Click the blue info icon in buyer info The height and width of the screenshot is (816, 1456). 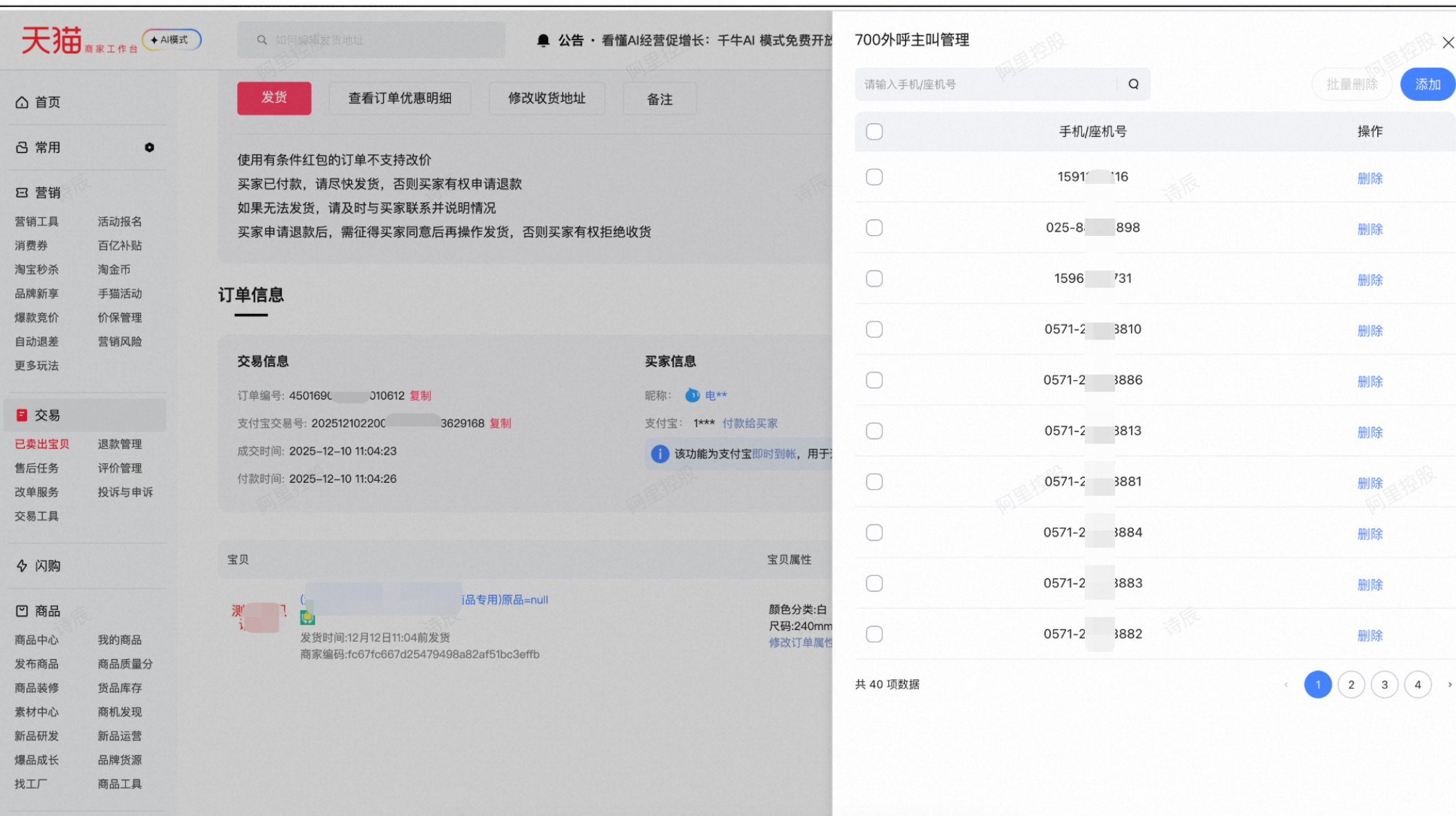(x=660, y=454)
